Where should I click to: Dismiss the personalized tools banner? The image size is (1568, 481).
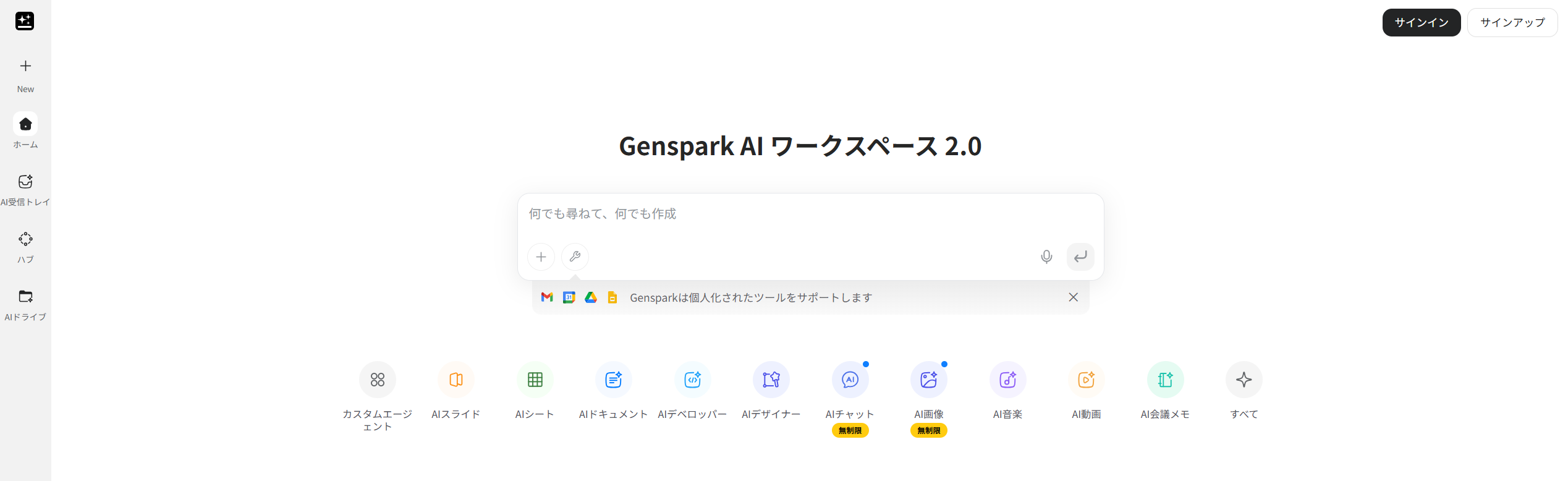(1073, 297)
